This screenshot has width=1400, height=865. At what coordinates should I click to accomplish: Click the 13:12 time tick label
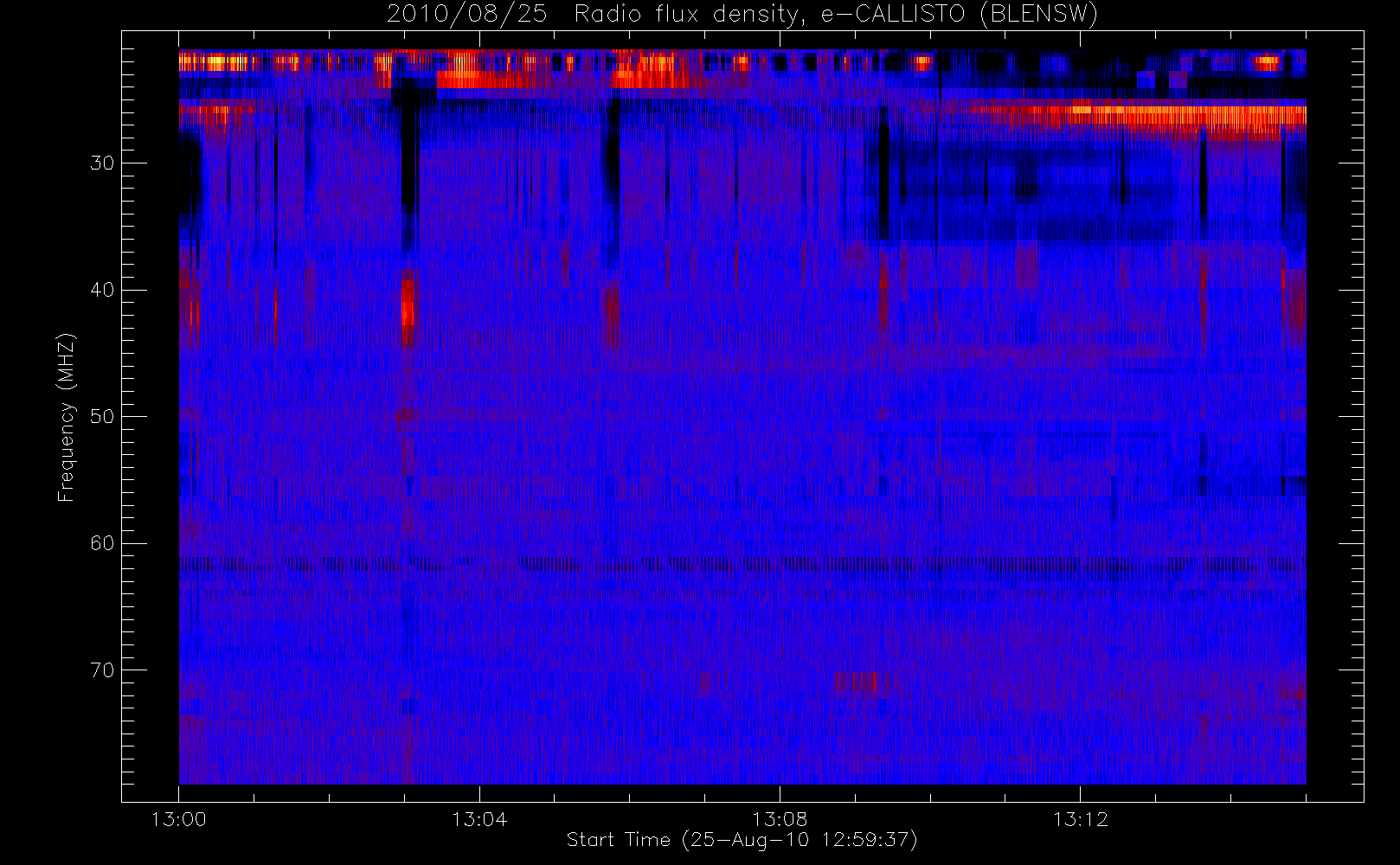coord(1080,819)
